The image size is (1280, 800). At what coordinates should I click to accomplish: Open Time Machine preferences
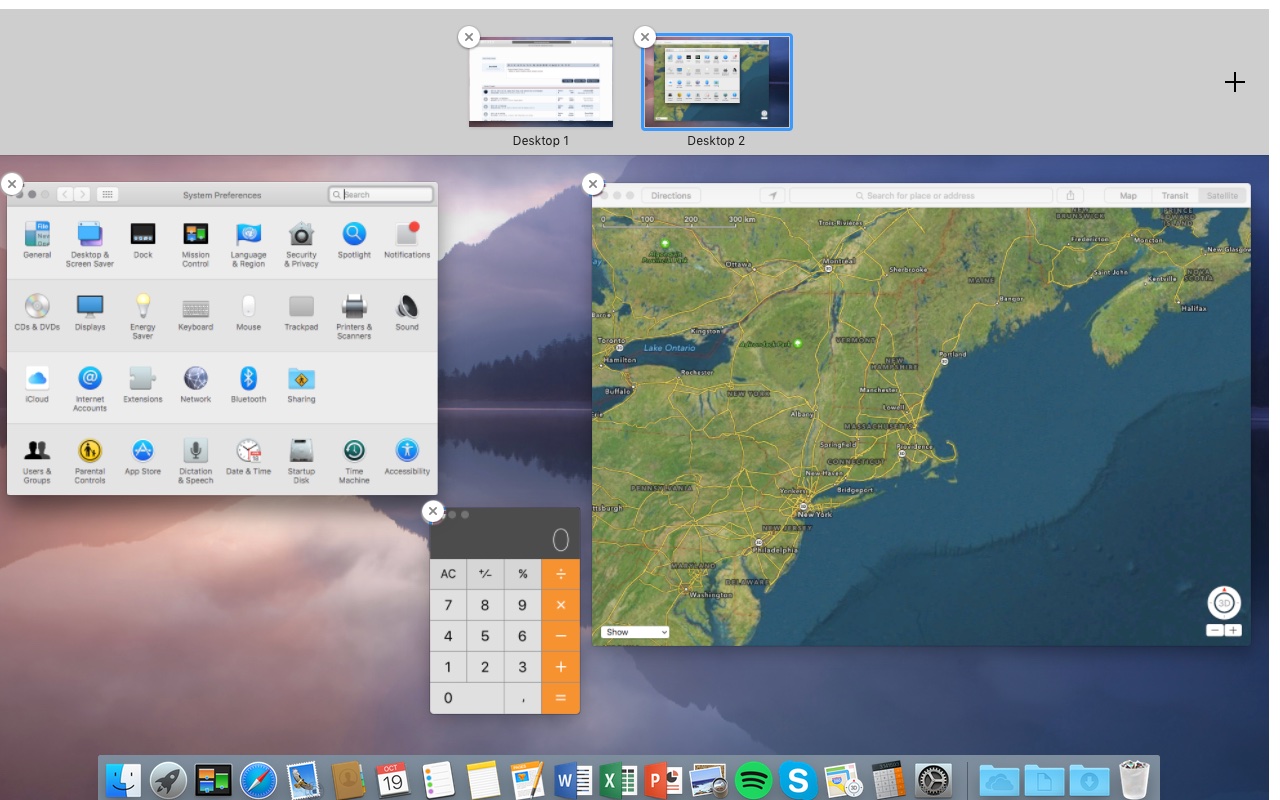[x=354, y=460]
